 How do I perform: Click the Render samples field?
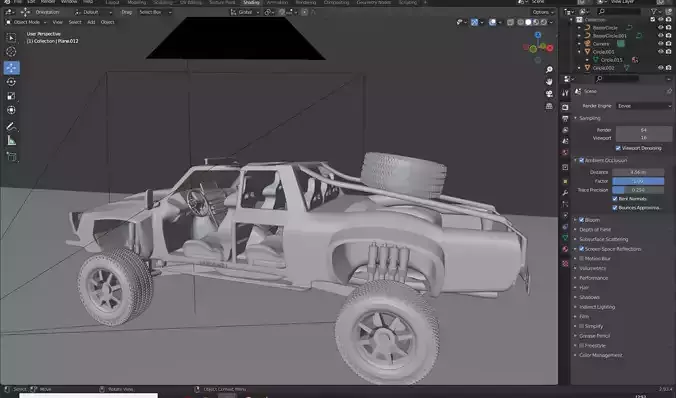pos(644,130)
